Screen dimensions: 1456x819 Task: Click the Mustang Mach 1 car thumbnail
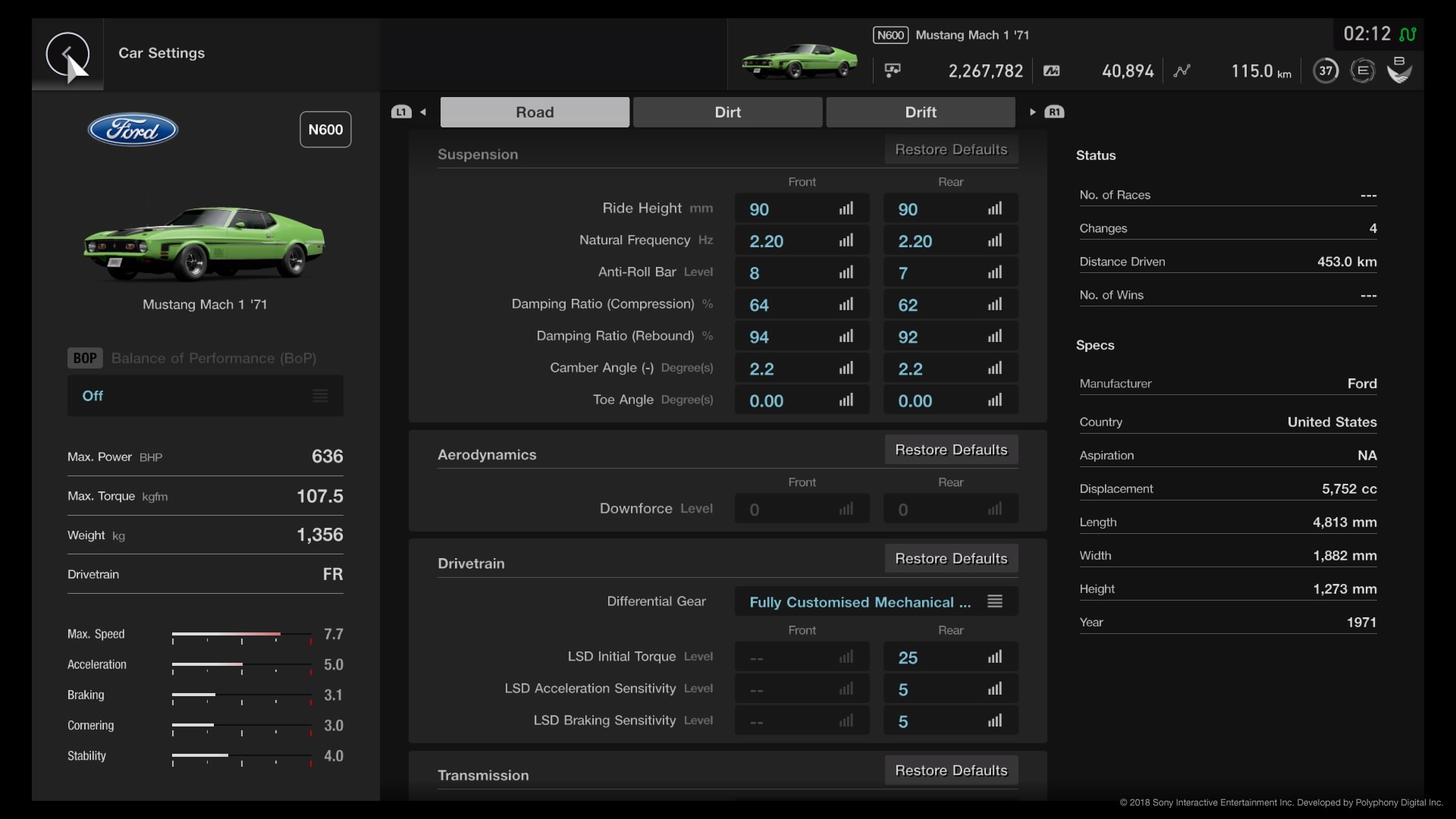pos(799,61)
